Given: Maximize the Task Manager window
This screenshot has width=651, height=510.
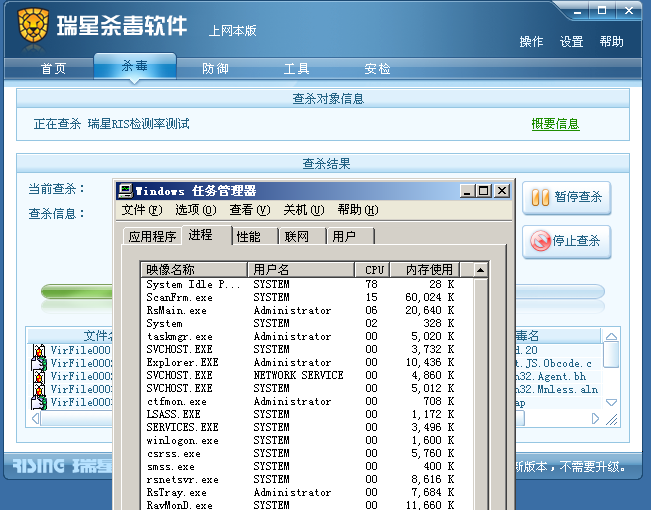Looking at the screenshot, I should tap(484, 191).
